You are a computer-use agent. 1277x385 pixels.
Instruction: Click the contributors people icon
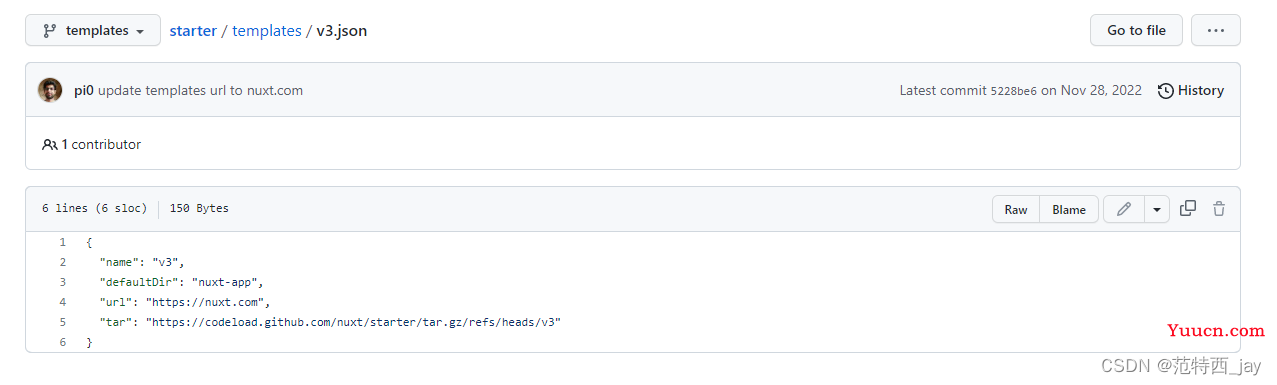tap(50, 144)
